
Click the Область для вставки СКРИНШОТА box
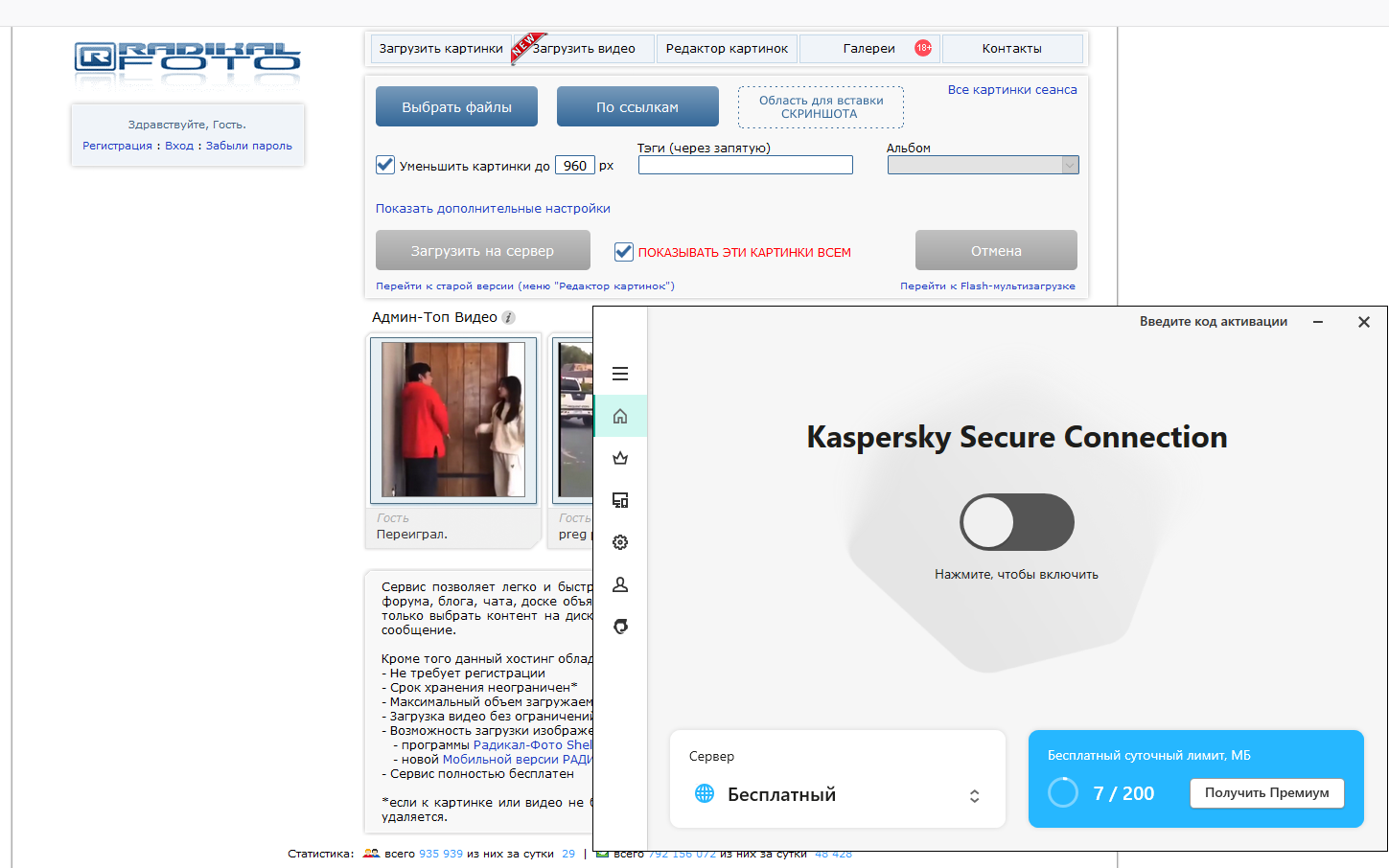(821, 107)
